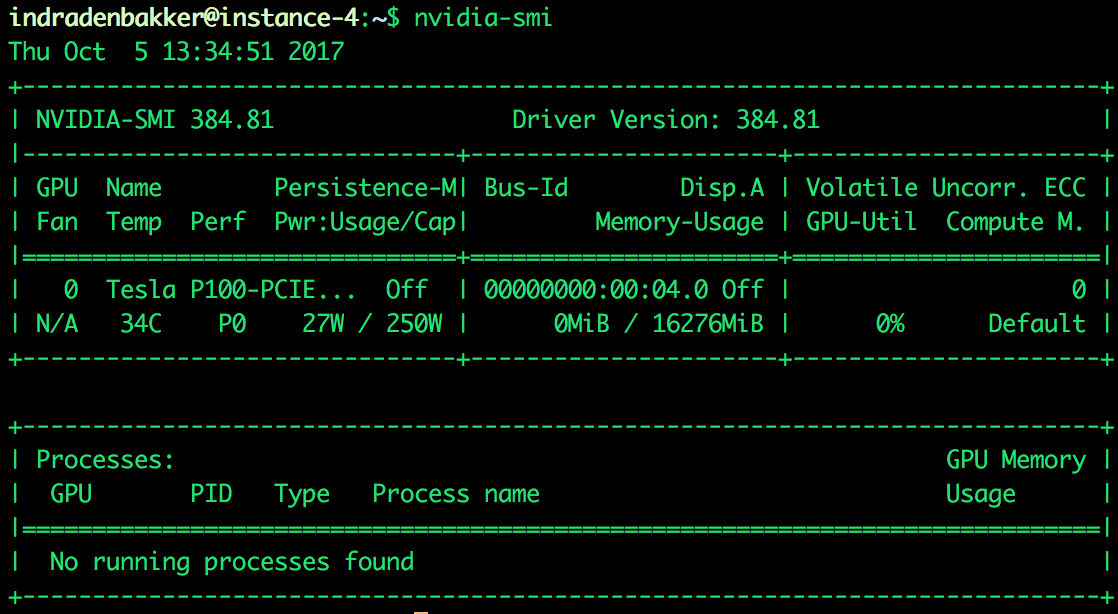Screen dimensions: 1118x614
Task: Click the 'Compute M.' column header
Action: tap(1015, 222)
